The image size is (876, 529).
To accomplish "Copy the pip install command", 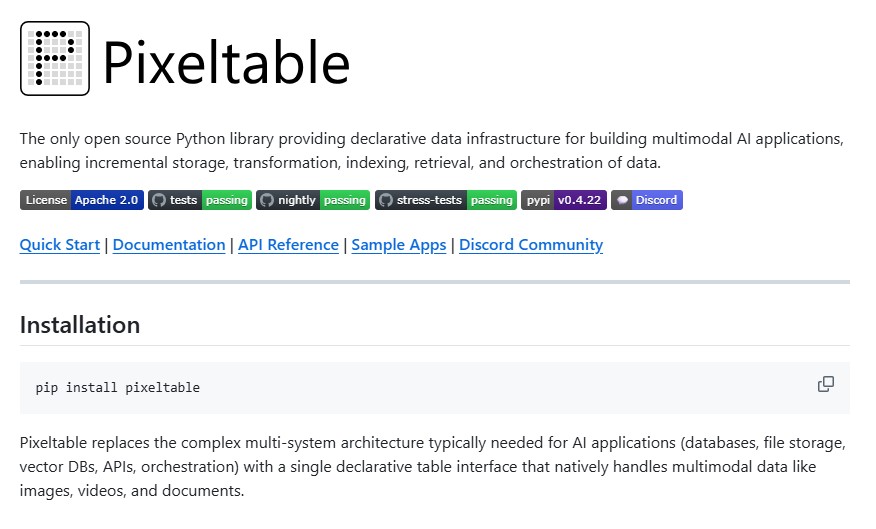I will tap(826, 384).
